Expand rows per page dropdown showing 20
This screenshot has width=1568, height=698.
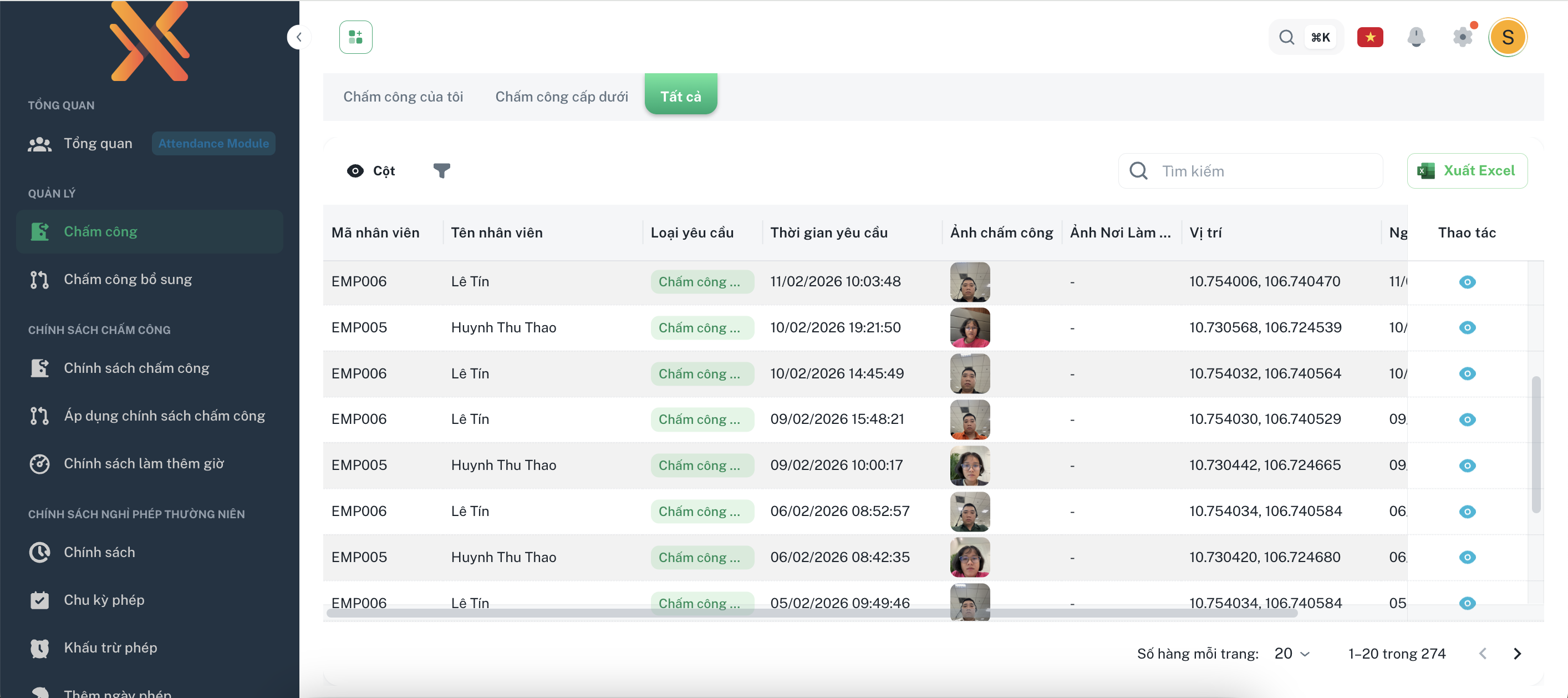[x=1292, y=654]
